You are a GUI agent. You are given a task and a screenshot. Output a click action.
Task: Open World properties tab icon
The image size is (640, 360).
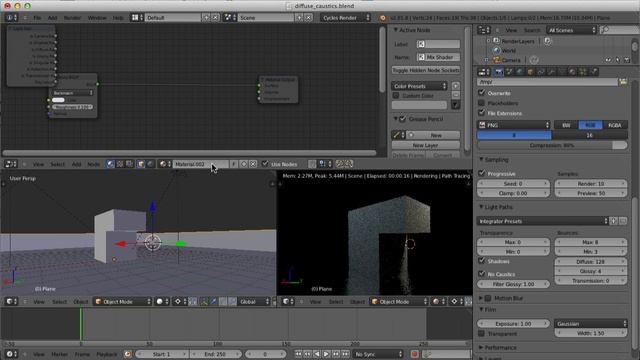tap(520, 72)
